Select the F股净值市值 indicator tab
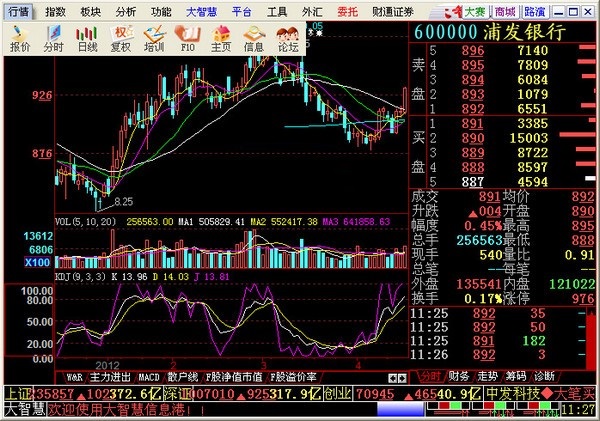Screen dimensions: 600x421 tap(234, 377)
